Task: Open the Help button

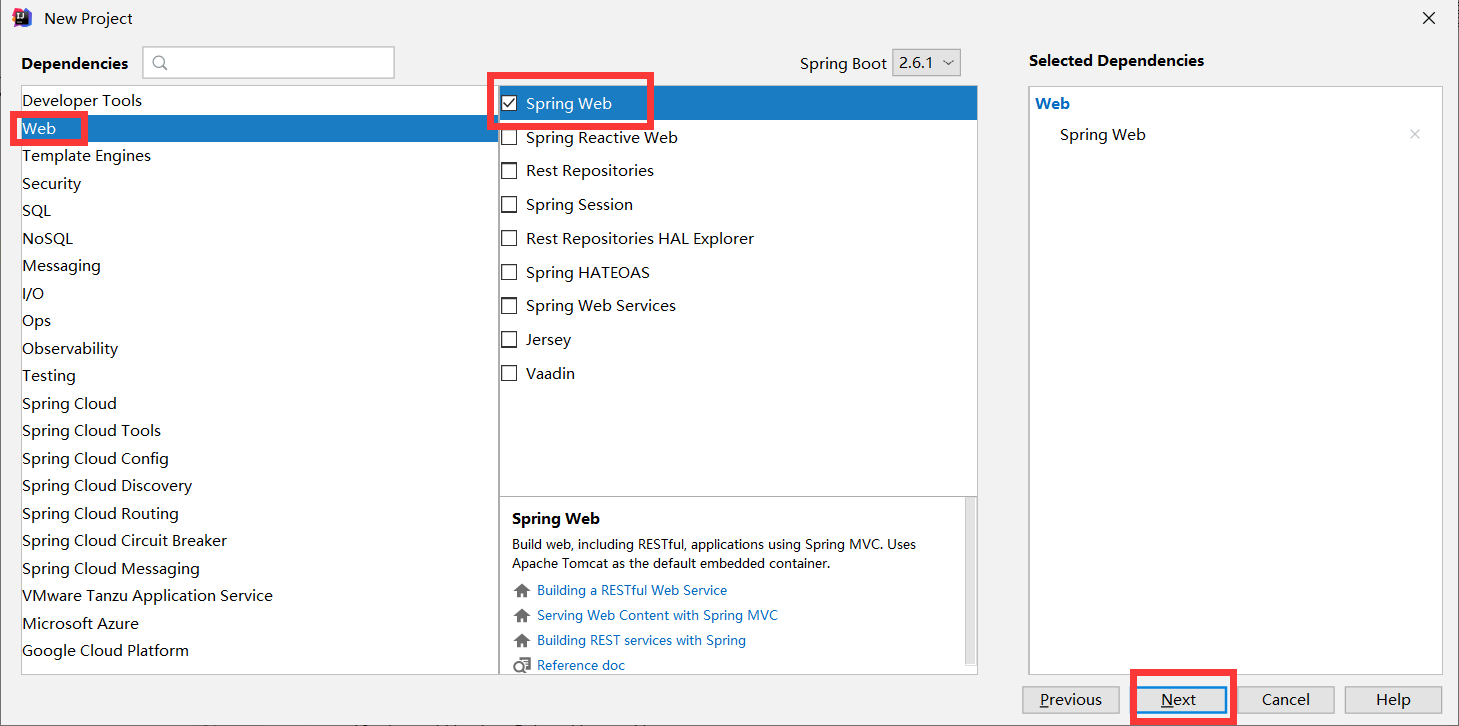Action: (x=1393, y=700)
